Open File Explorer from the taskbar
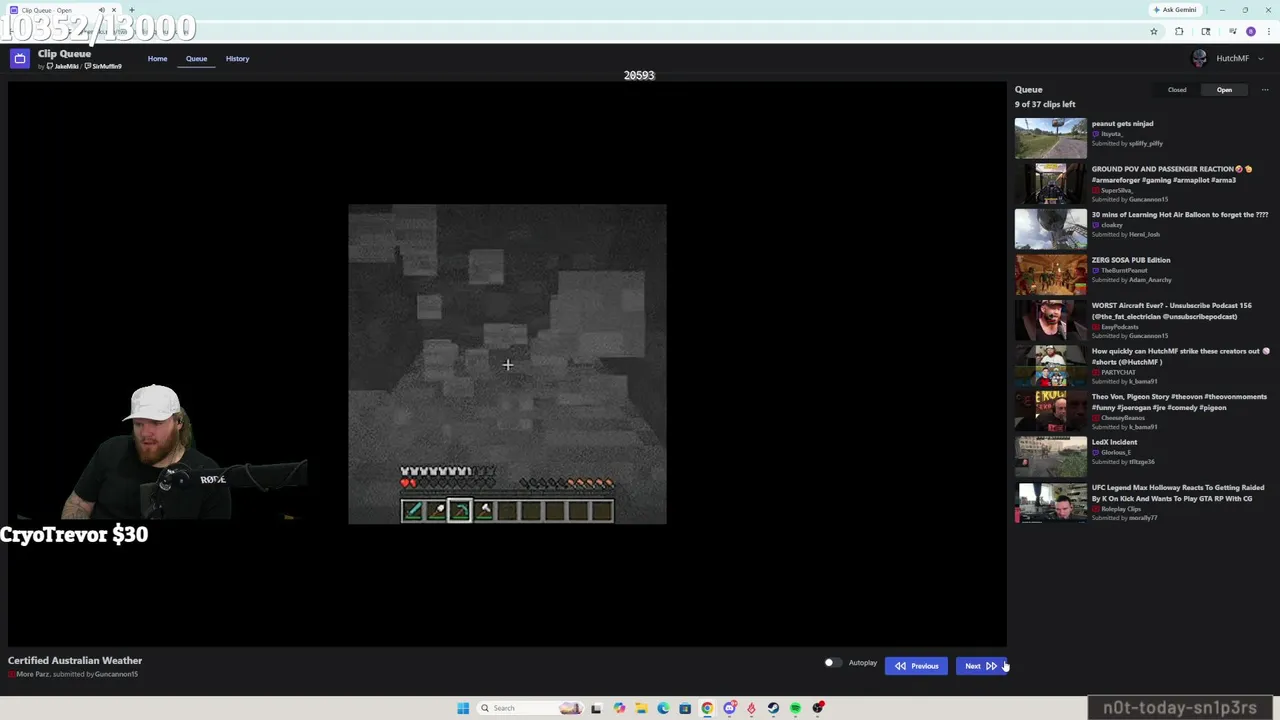This screenshot has height=720, width=1280. point(641,708)
